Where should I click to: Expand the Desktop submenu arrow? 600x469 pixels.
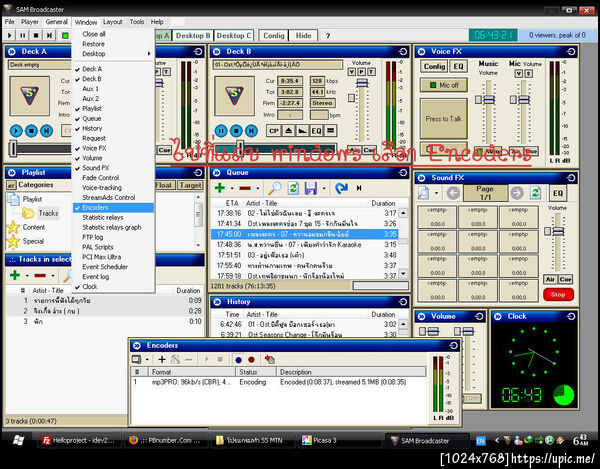(149, 54)
